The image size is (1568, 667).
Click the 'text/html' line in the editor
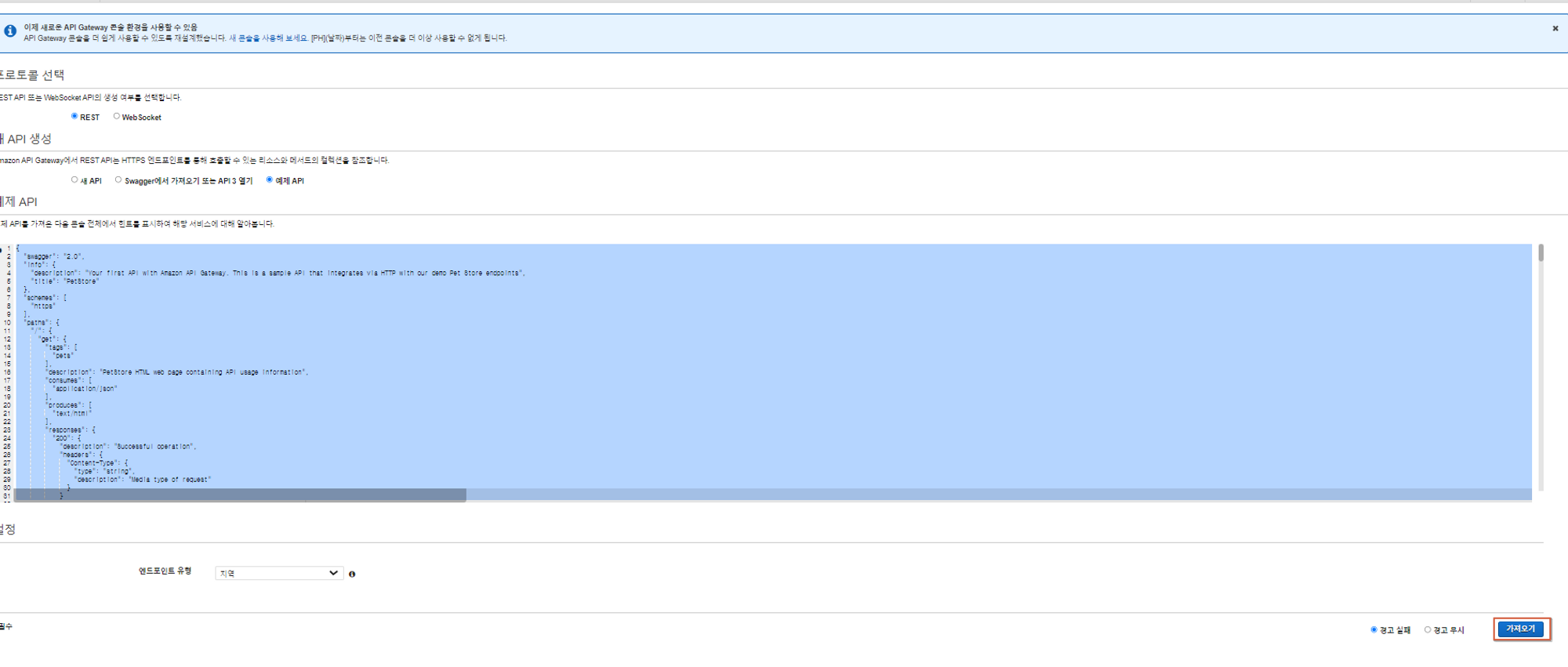click(72, 414)
